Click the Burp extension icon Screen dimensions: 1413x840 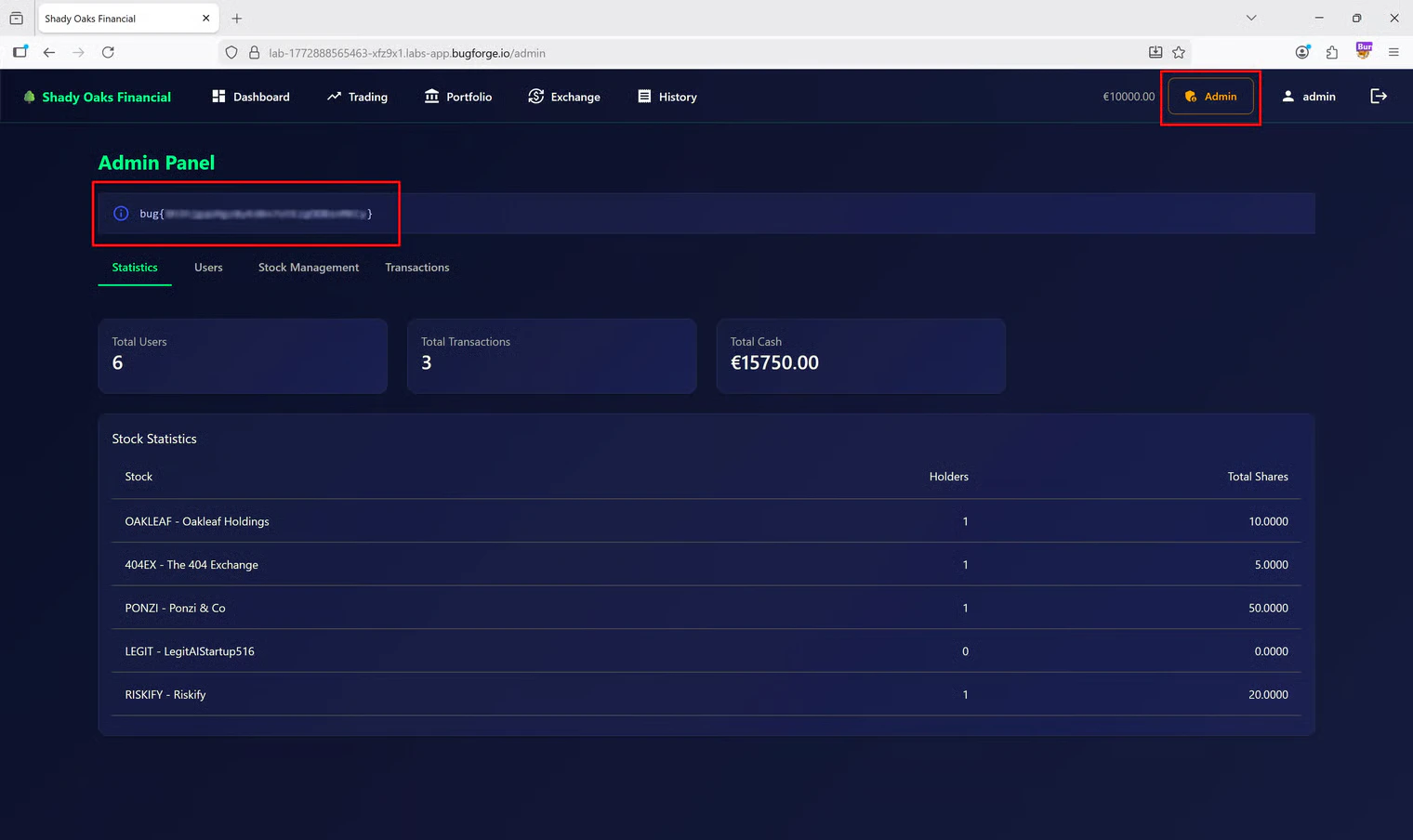[1364, 51]
